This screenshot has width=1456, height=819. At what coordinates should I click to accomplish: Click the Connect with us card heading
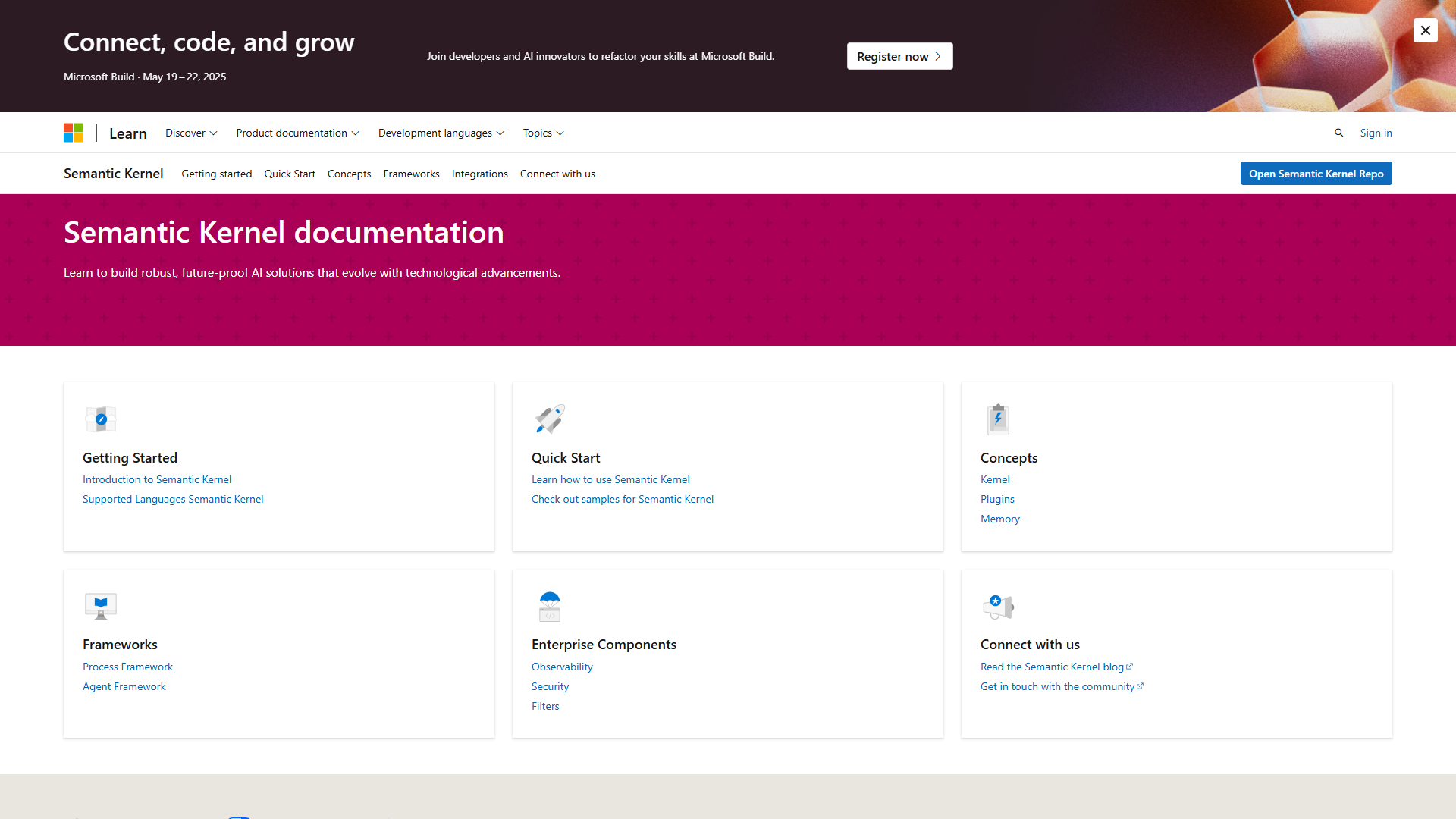(x=1030, y=645)
